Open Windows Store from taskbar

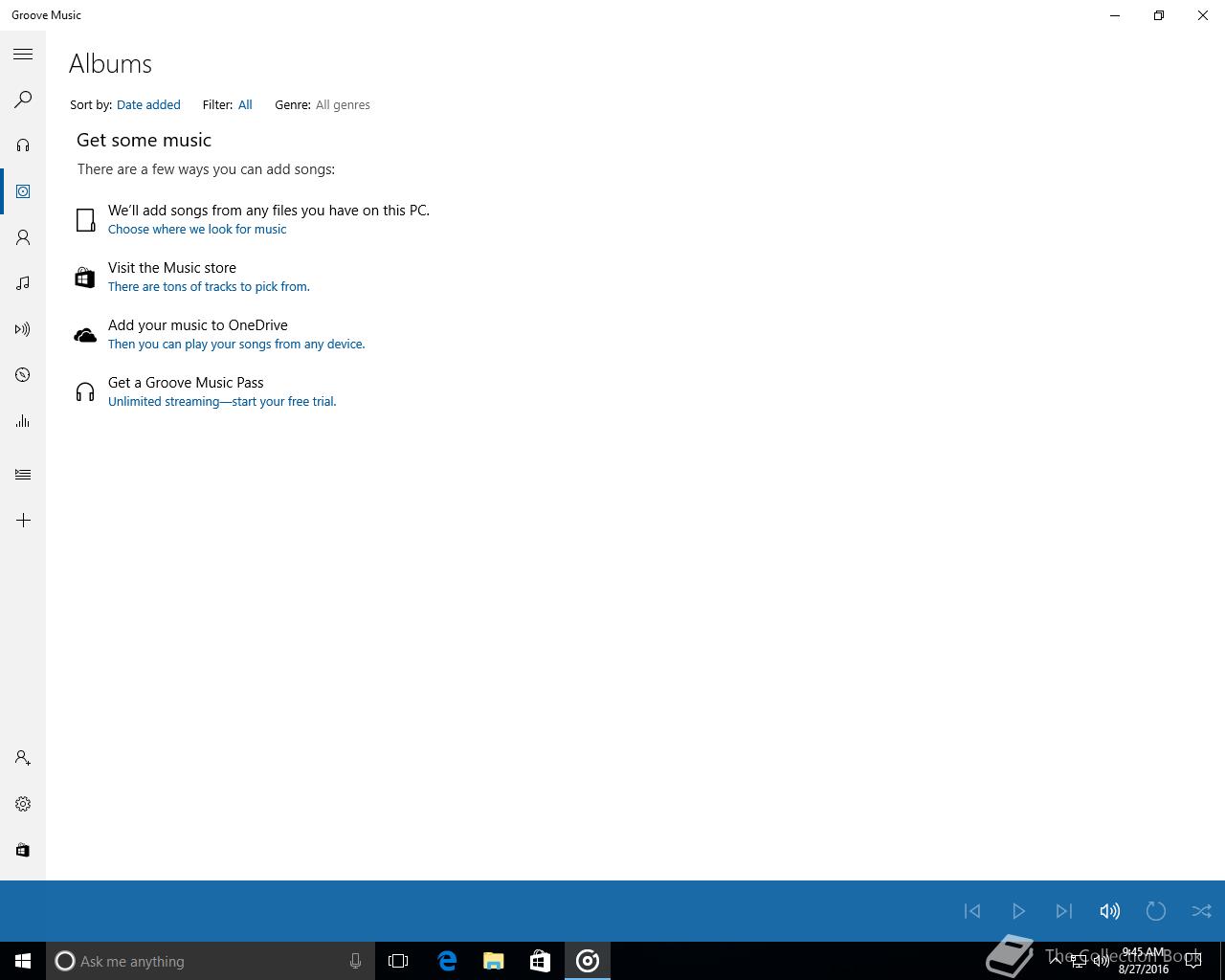tap(540, 961)
